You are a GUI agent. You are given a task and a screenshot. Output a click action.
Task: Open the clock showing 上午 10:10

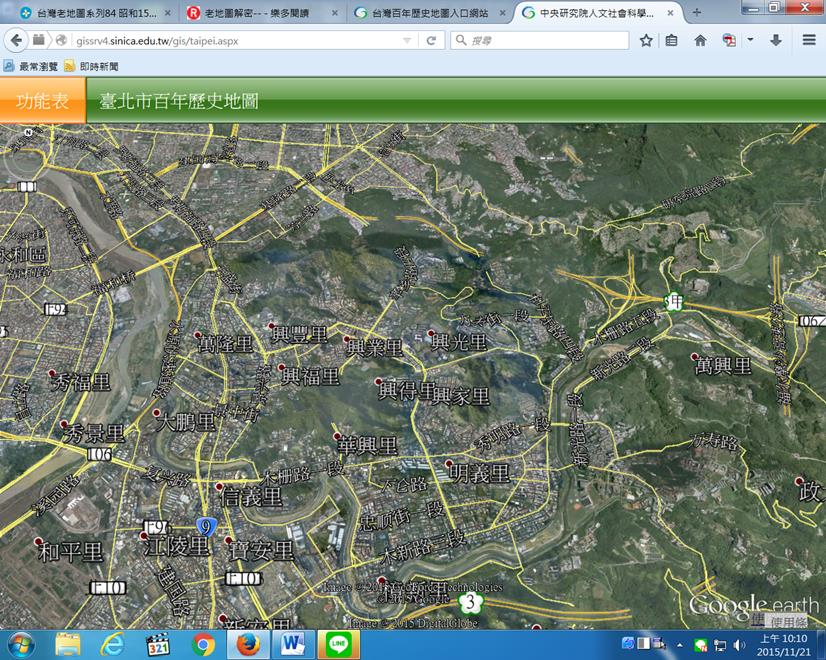pyautogui.click(x=784, y=645)
